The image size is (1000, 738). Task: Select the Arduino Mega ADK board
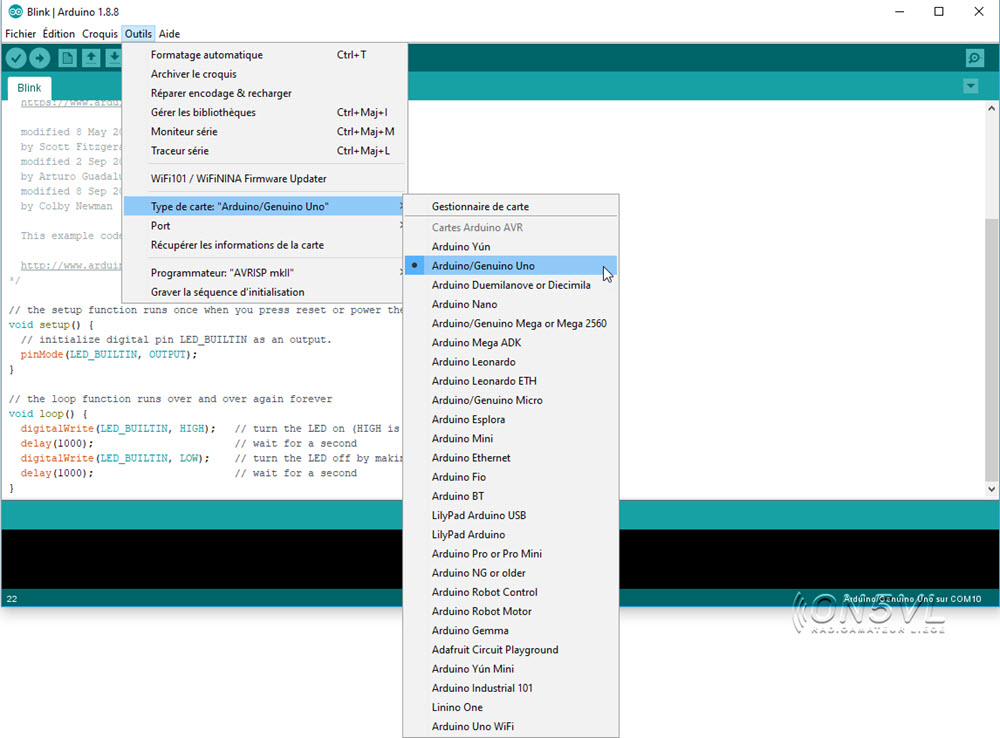(x=511, y=342)
